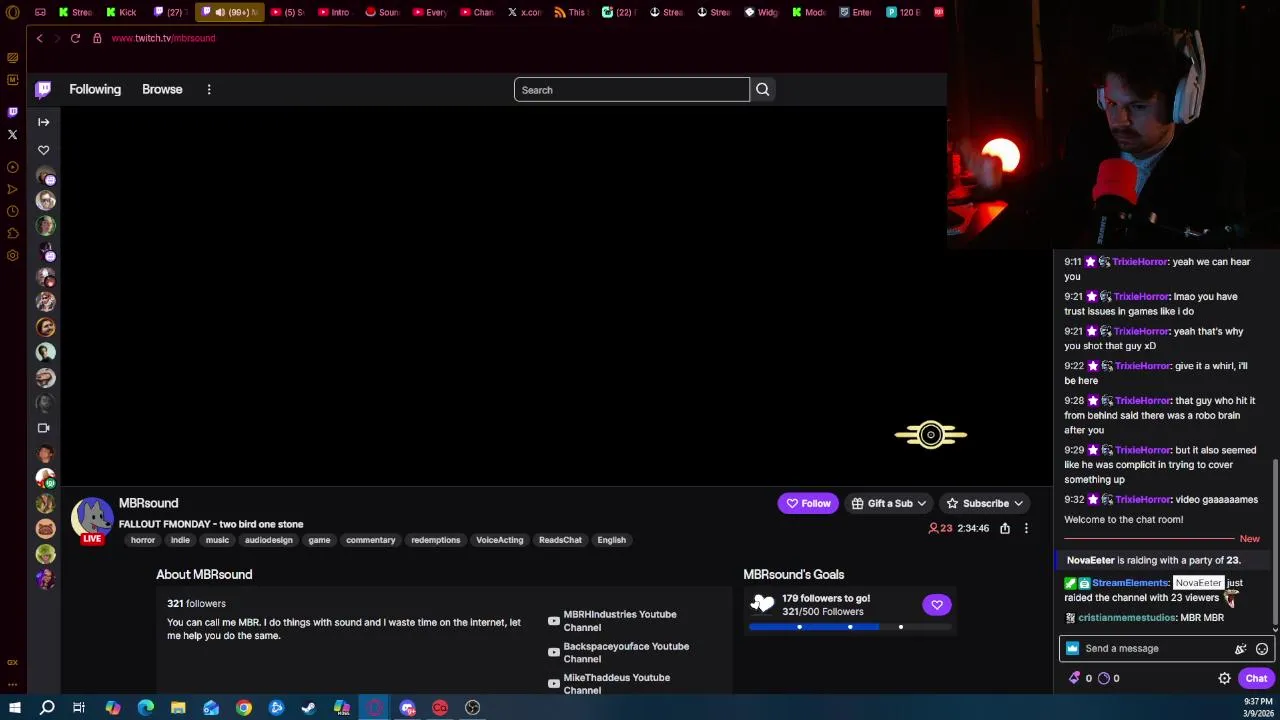Click the MBRsound channel name
The image size is (1280, 720).
click(148, 503)
